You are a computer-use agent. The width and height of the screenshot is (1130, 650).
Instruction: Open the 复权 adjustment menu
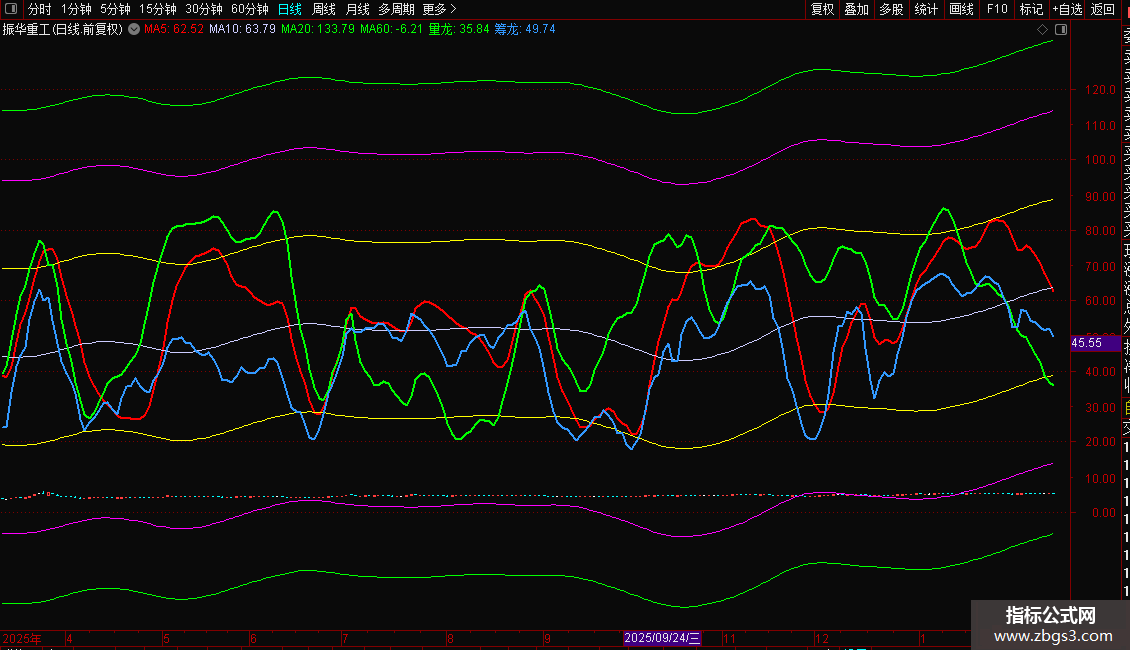tap(822, 9)
